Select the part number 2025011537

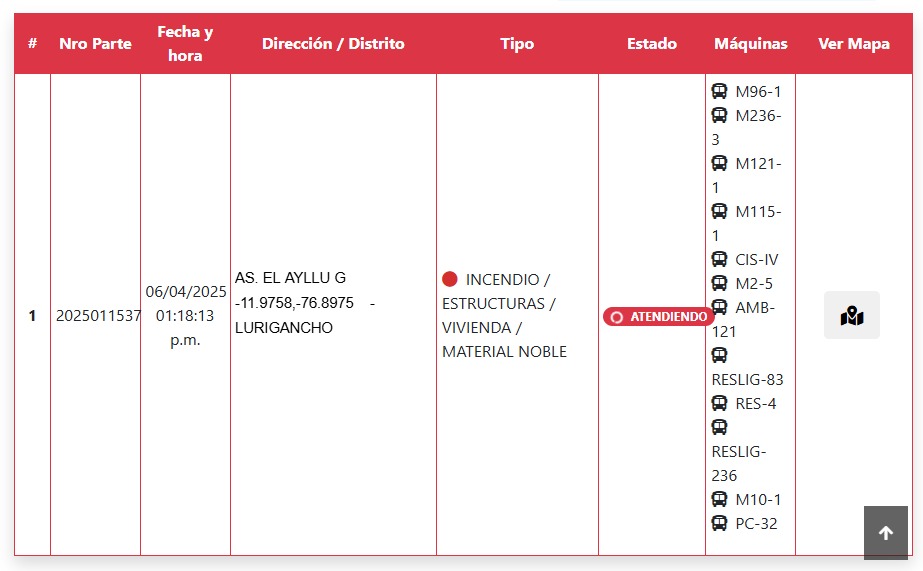click(x=98, y=316)
